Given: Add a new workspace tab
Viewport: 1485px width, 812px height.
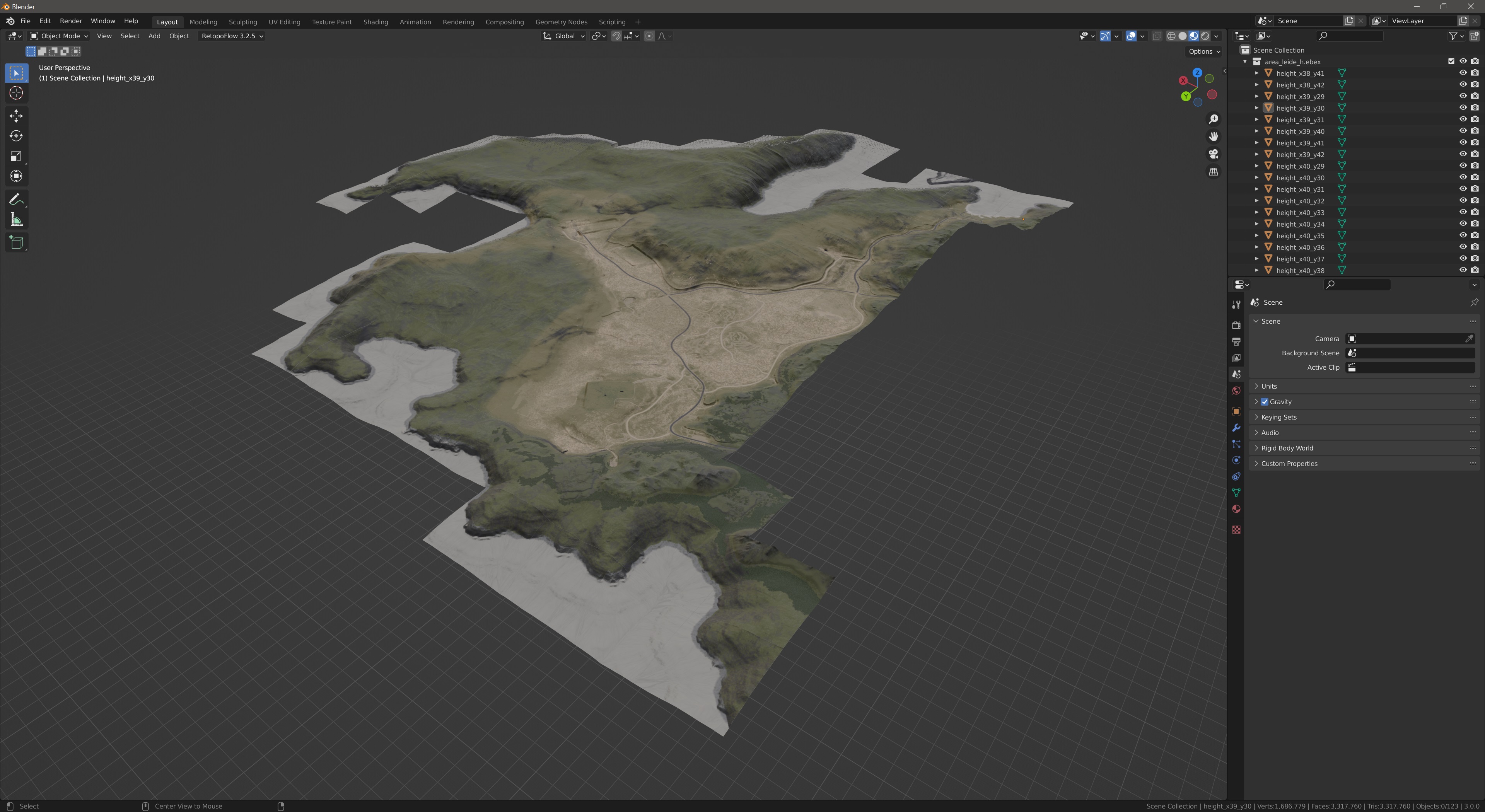Looking at the screenshot, I should (x=638, y=22).
